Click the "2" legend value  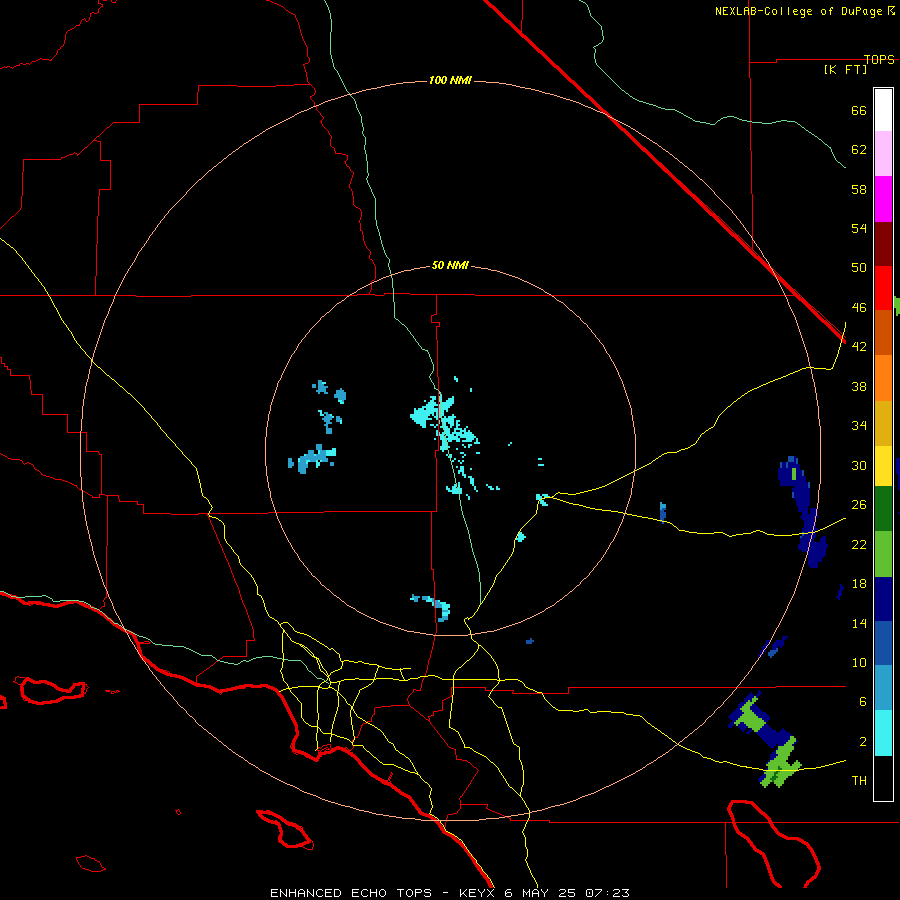coord(862,742)
